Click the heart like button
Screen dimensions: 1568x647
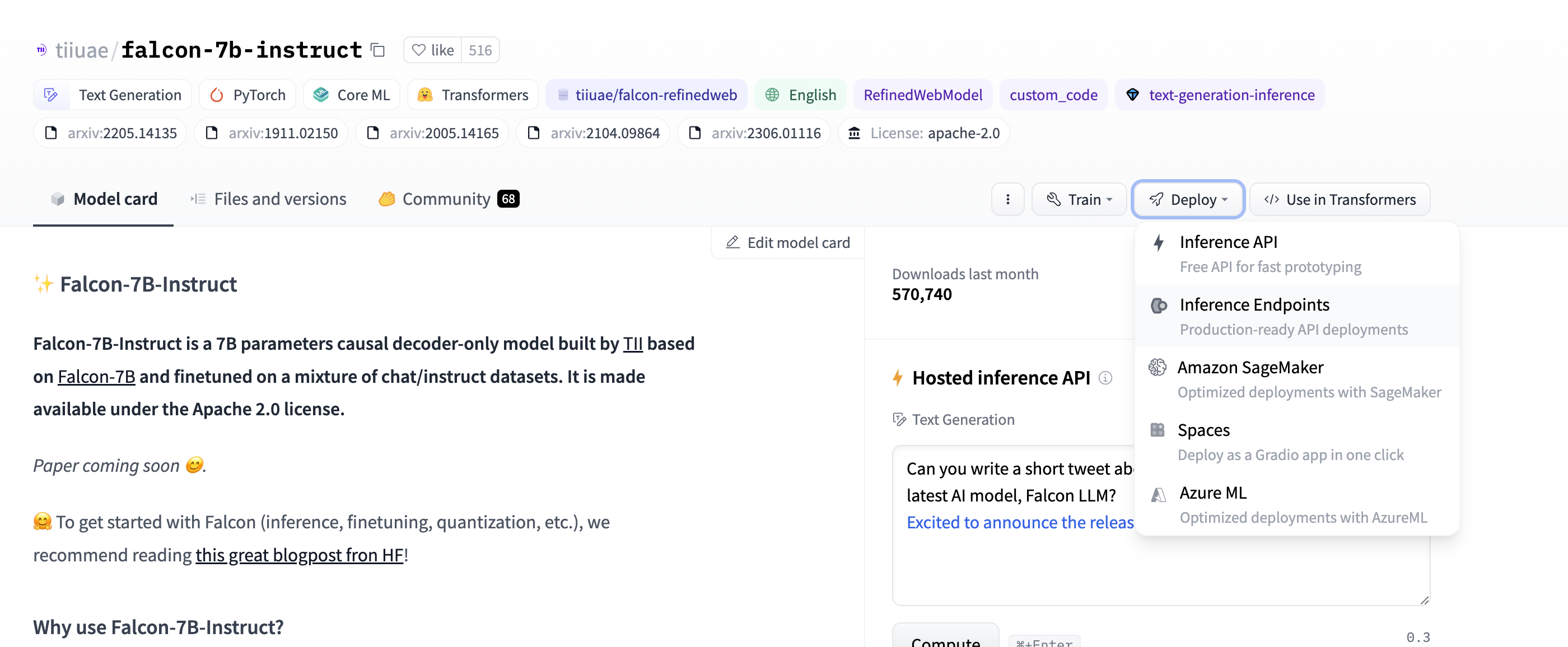click(x=433, y=50)
